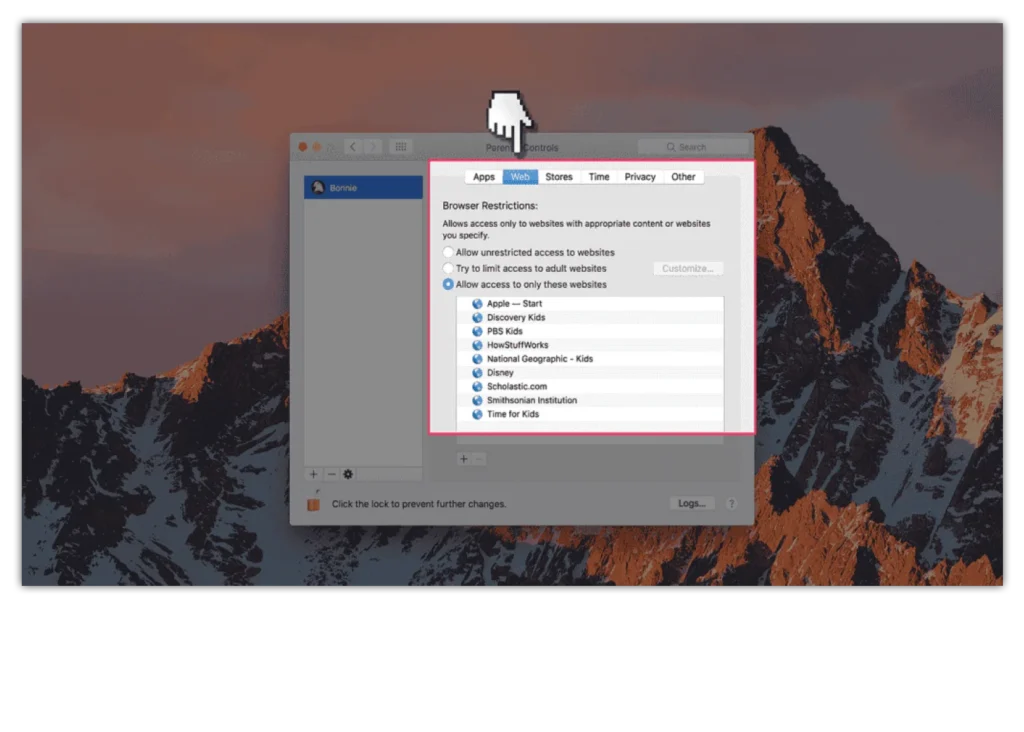
Task: Select the Web tab
Action: point(520,177)
